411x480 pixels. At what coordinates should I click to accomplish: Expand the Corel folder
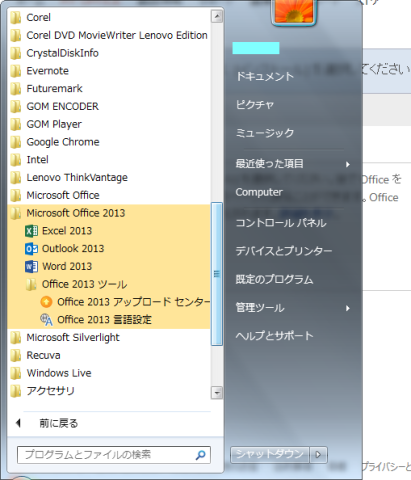[x=109, y=17]
